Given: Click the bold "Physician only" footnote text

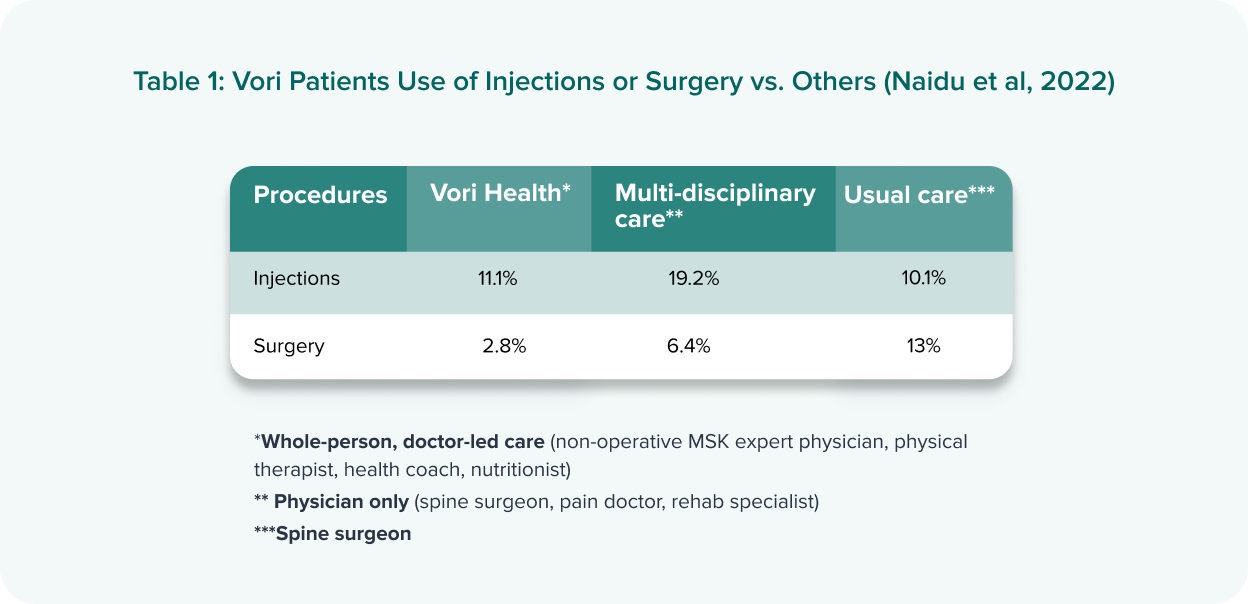Looking at the screenshot, I should pos(341,501).
